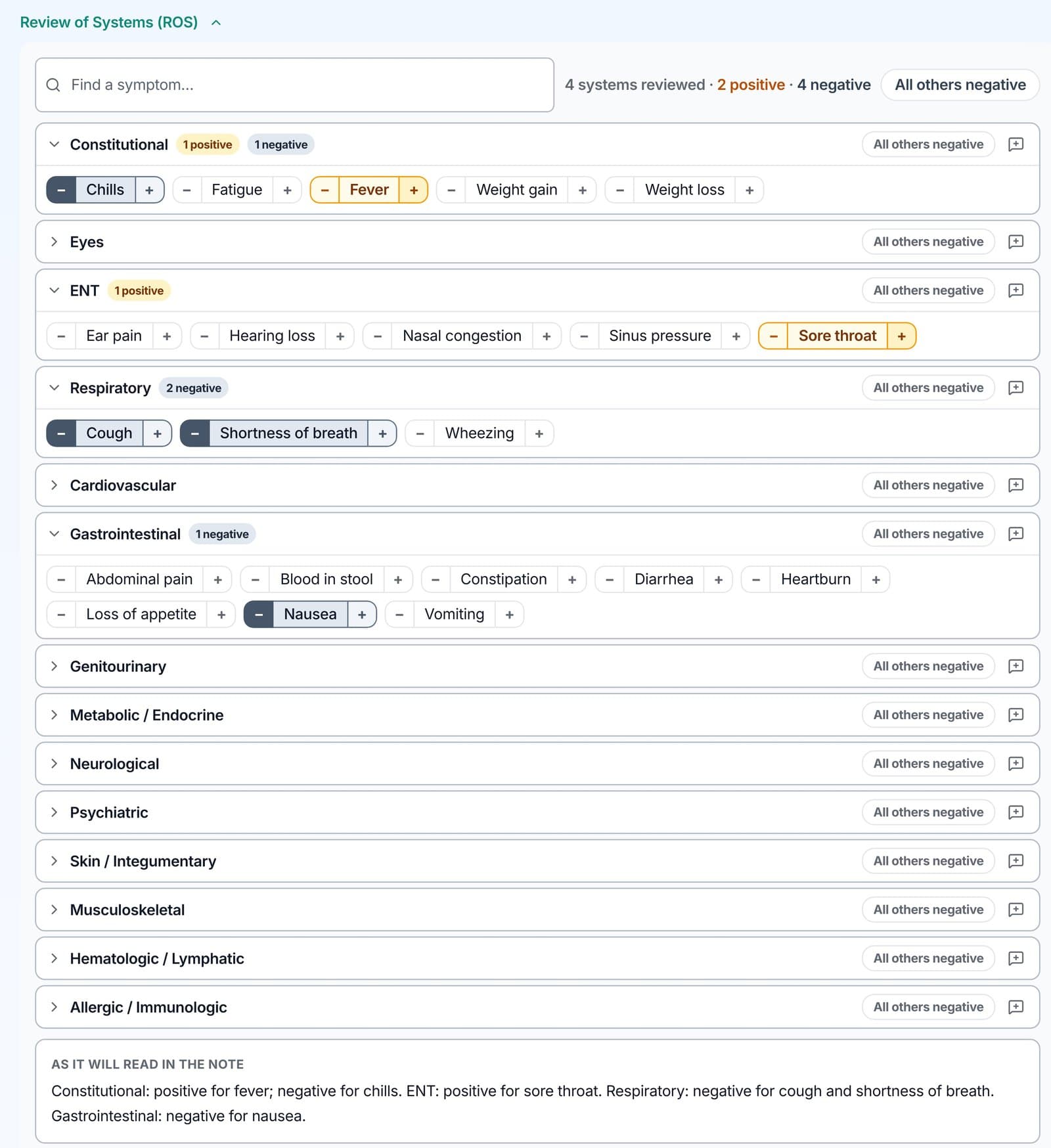Add comment to Musculoskeletal system
Image resolution: width=1051 pixels, height=1148 pixels.
click(x=1016, y=910)
